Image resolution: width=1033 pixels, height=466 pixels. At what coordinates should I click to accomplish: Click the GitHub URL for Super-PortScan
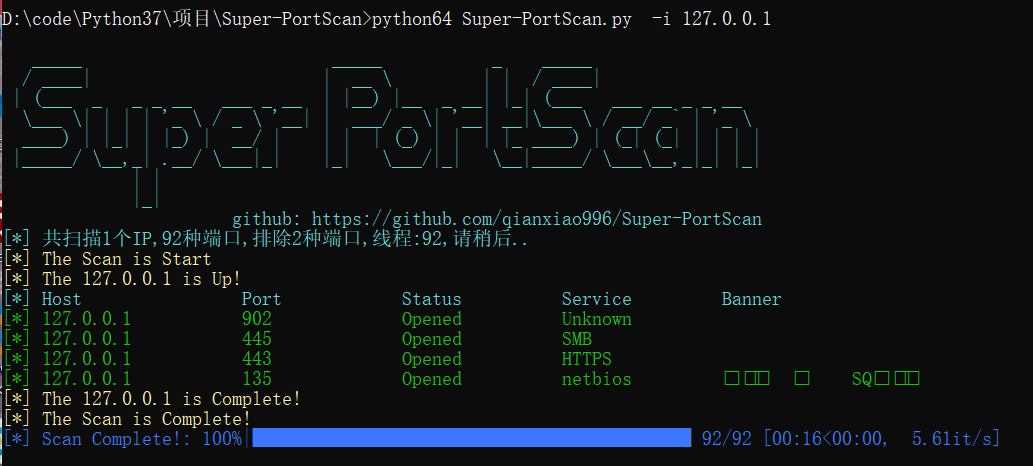click(x=536, y=219)
